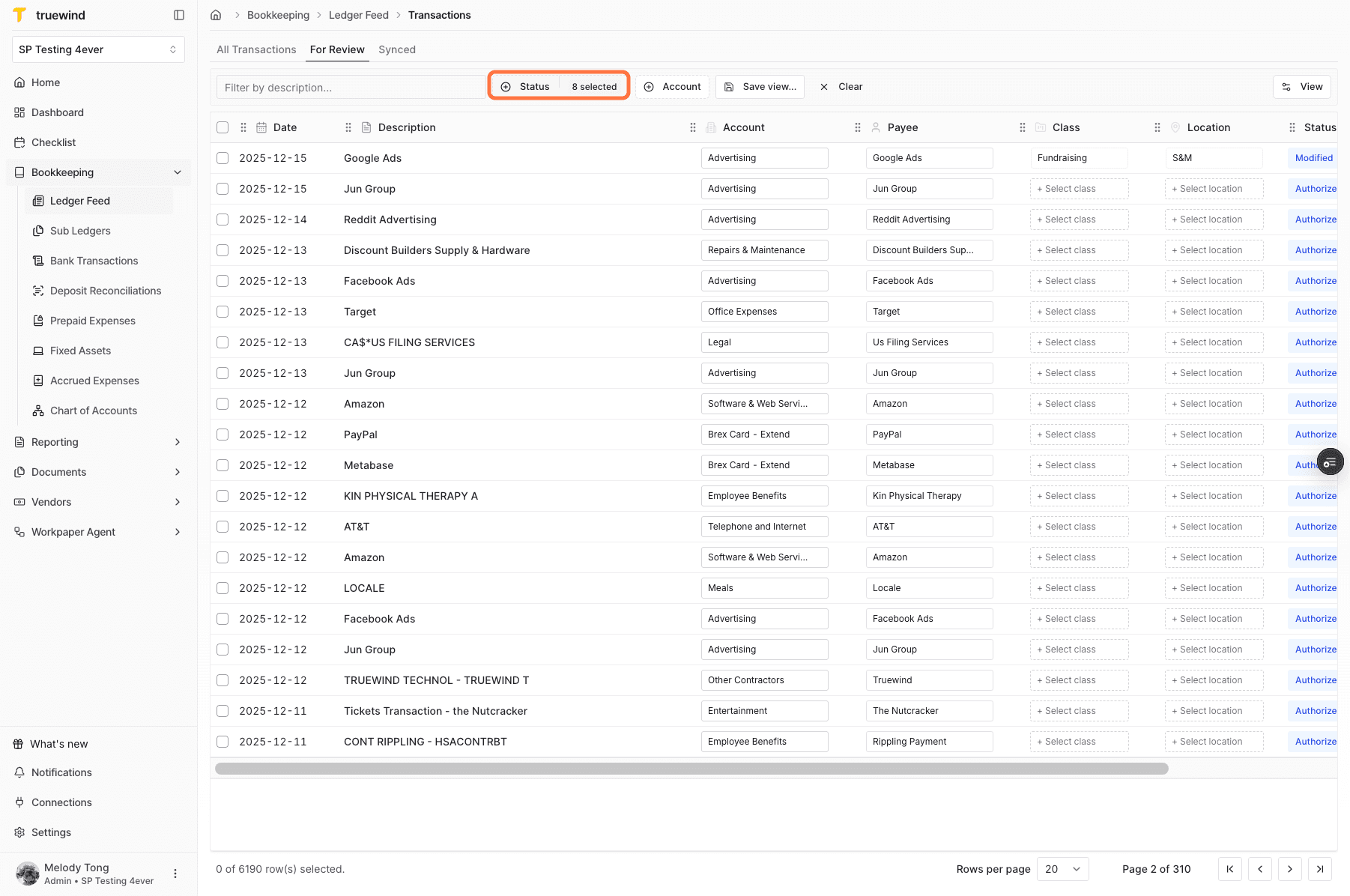The height and width of the screenshot is (896, 1350).
Task: Click the home breadcrumb icon
Action: coord(216,15)
